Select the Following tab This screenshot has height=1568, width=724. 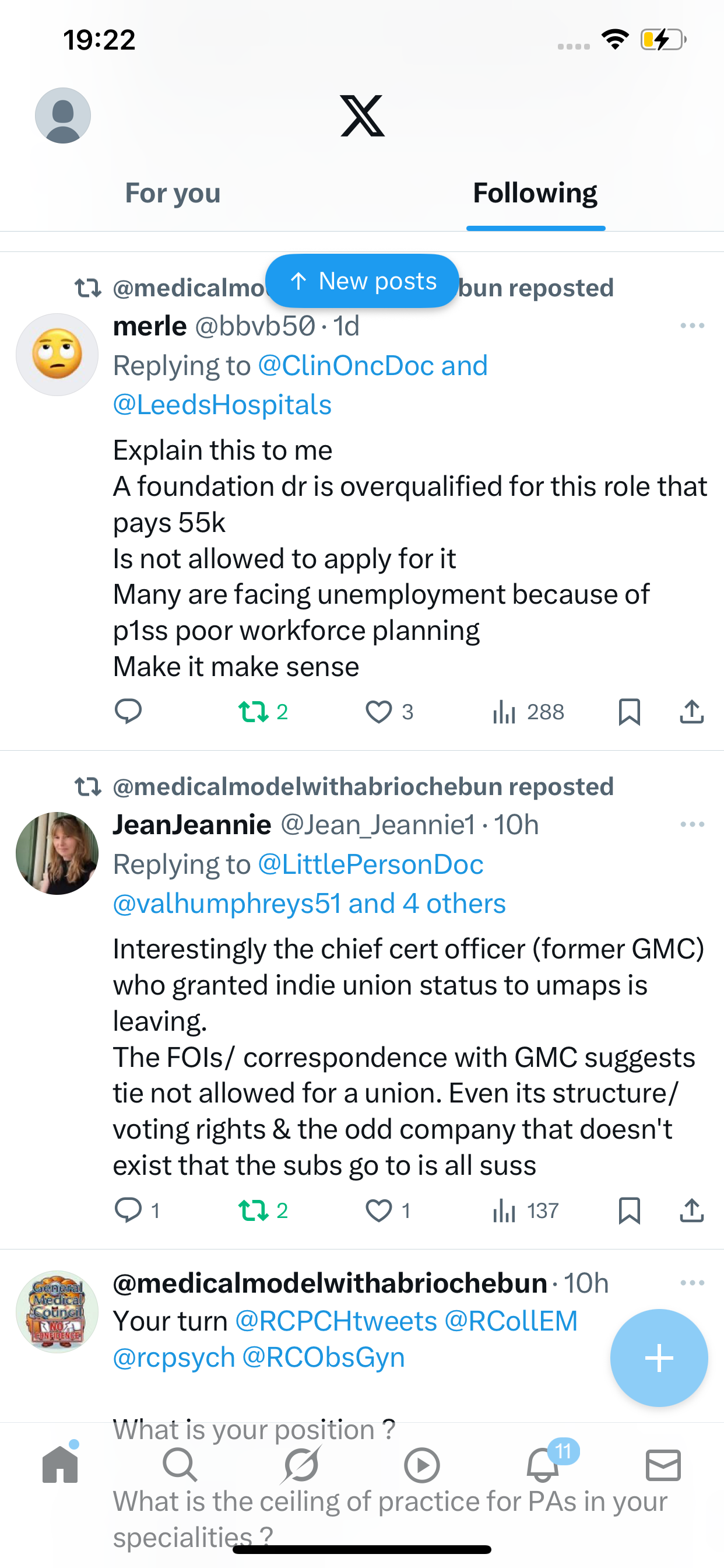click(x=535, y=193)
